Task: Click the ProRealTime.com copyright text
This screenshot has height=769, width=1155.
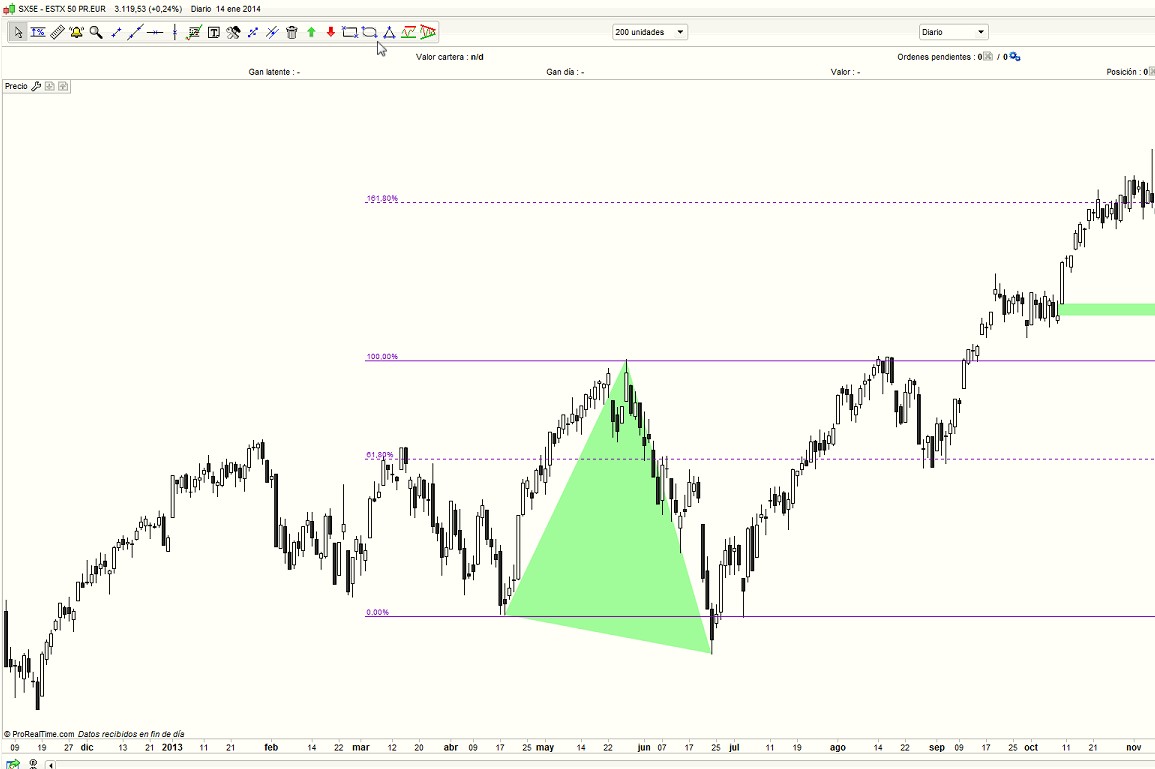Action: click(x=39, y=734)
